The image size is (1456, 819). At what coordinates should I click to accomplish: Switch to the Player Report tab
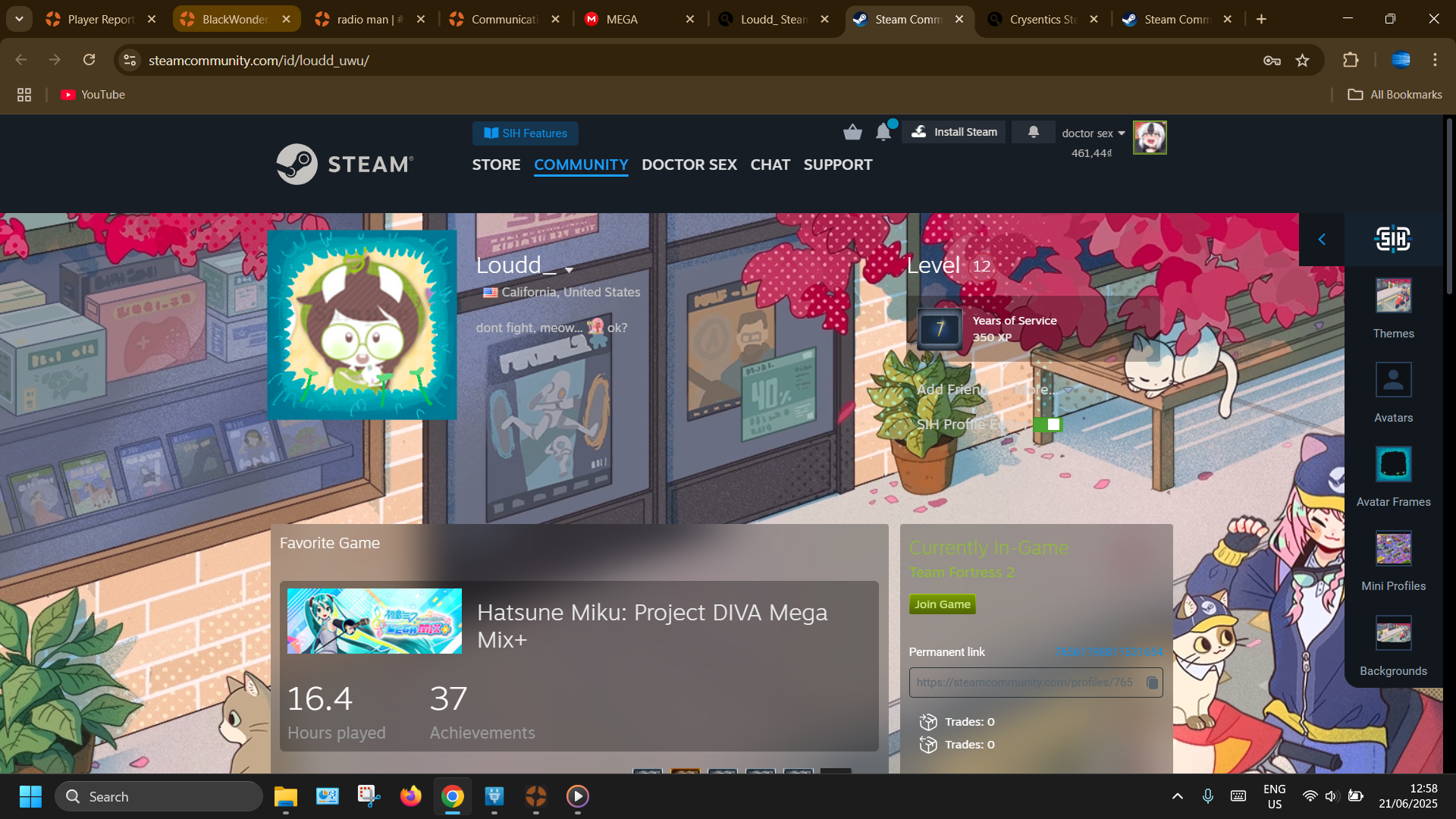click(100, 19)
